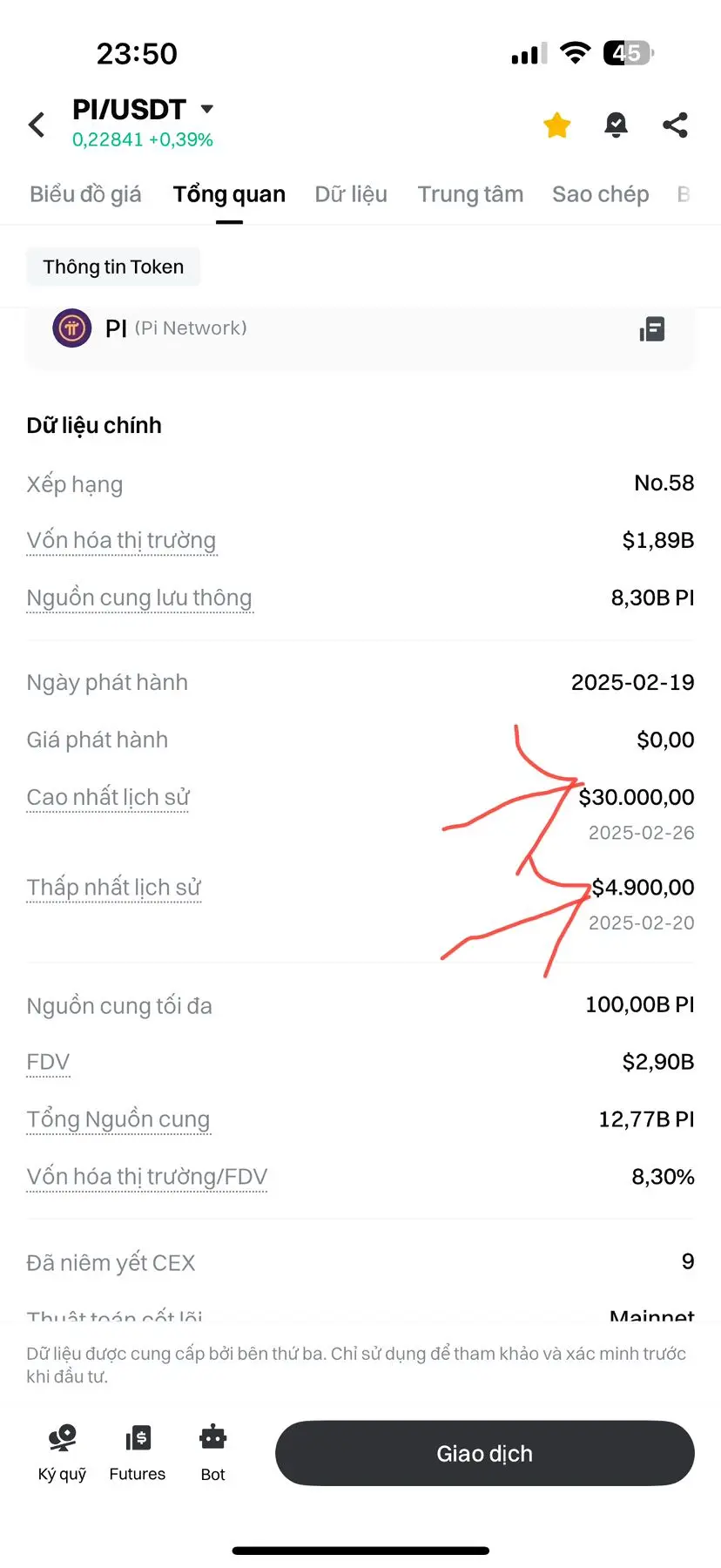Expand the PI/USDT pair dropdown arrow
This screenshot has width=721, height=1568.
click(x=207, y=109)
